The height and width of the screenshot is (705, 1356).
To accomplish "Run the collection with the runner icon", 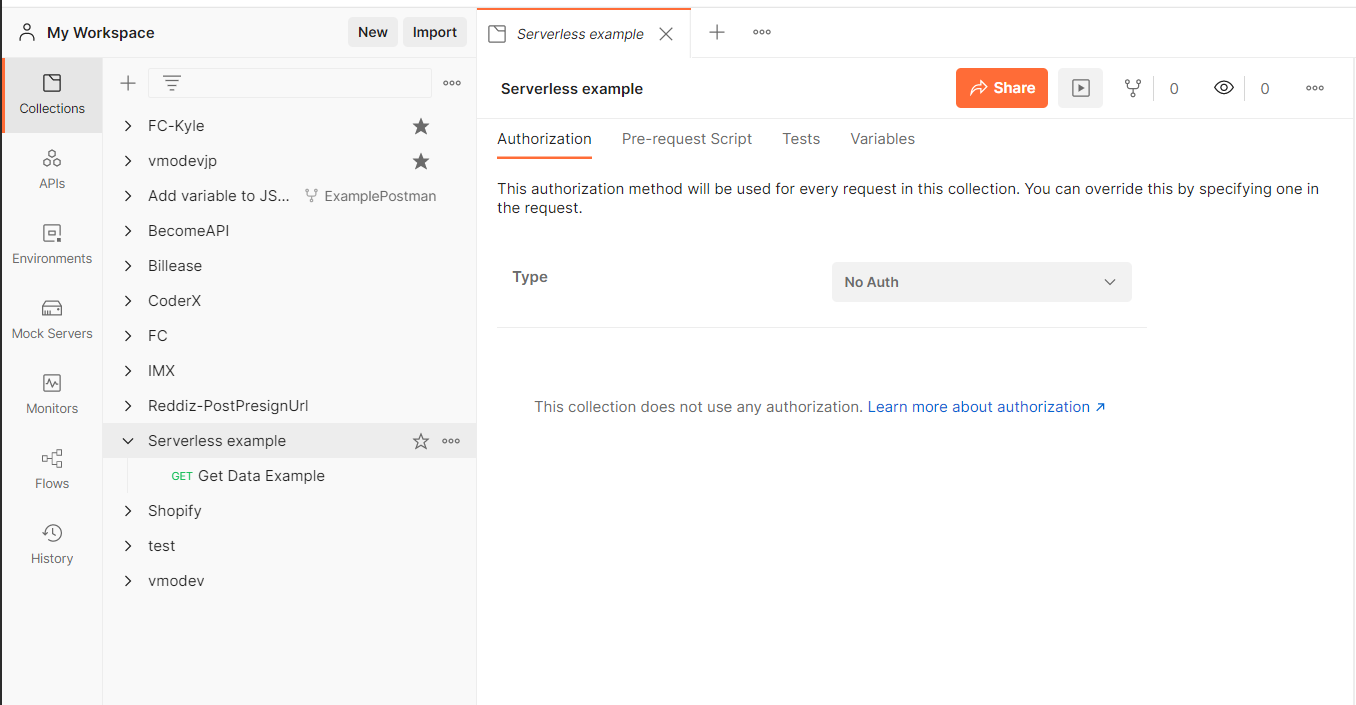I will (x=1080, y=88).
